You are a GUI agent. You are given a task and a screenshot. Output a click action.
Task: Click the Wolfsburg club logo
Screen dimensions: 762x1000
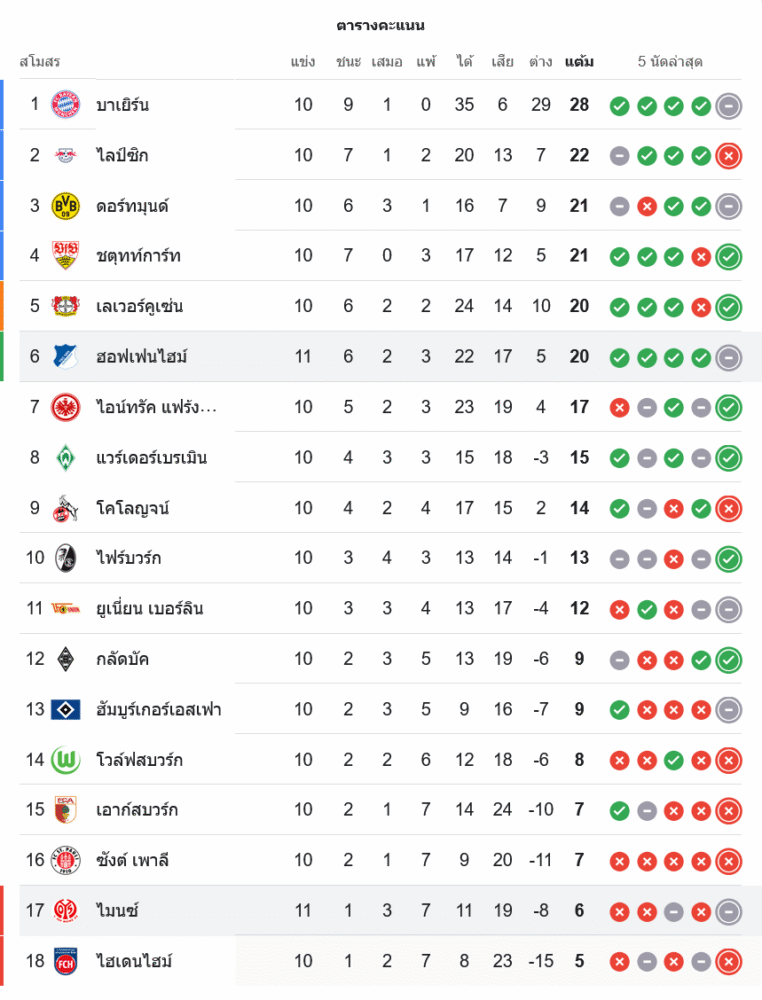point(66,760)
